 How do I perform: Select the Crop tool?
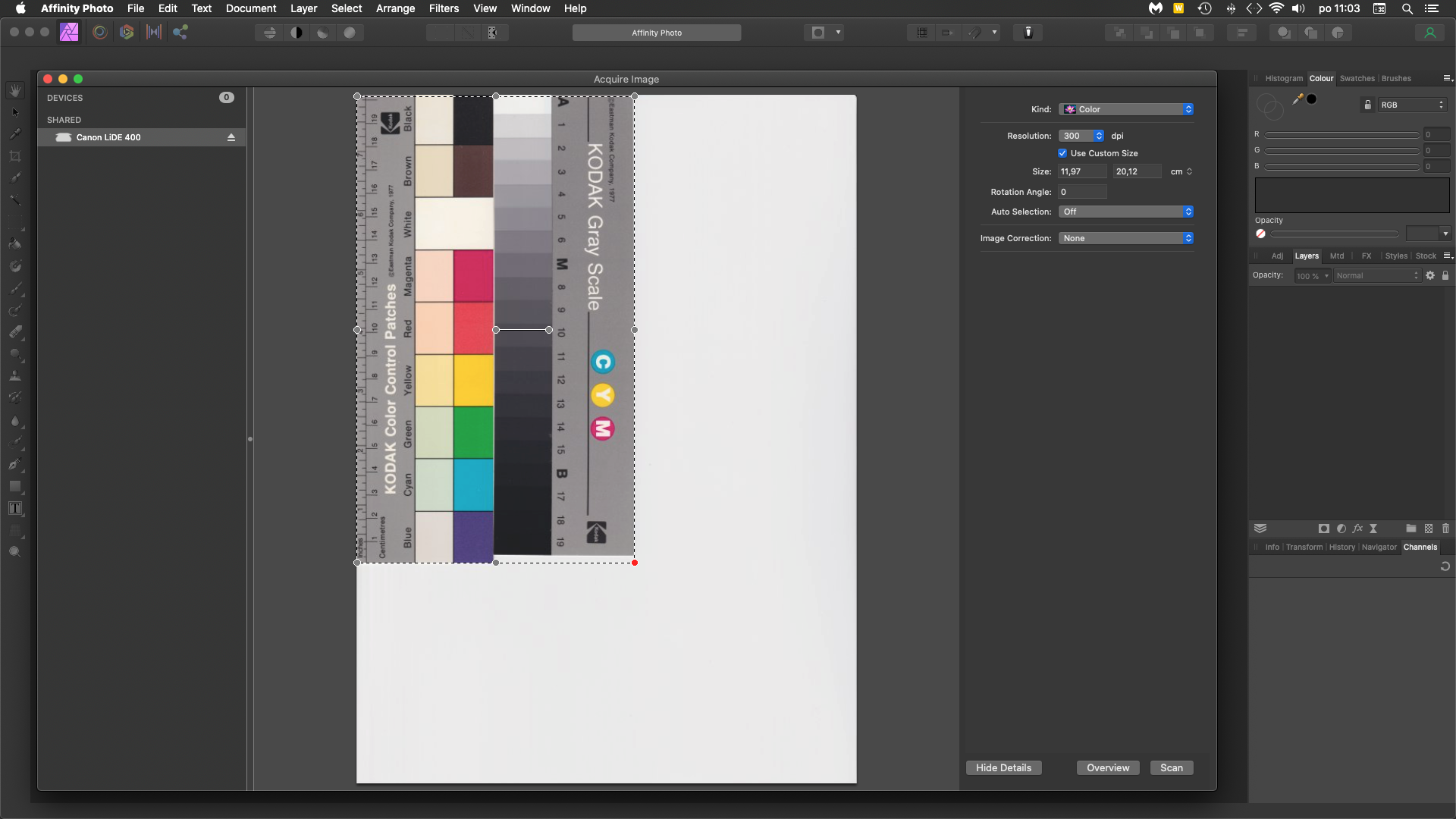pyautogui.click(x=15, y=156)
